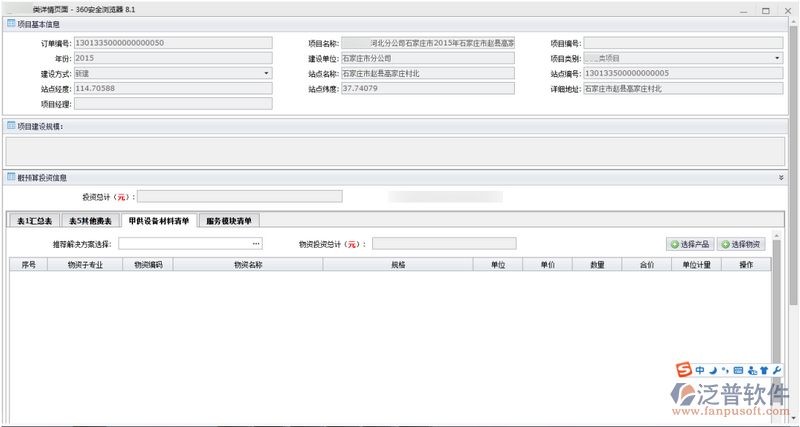Screen dimensions: 800x427
Task: Click 站点经度 field 114.70588
Action: 173,88
